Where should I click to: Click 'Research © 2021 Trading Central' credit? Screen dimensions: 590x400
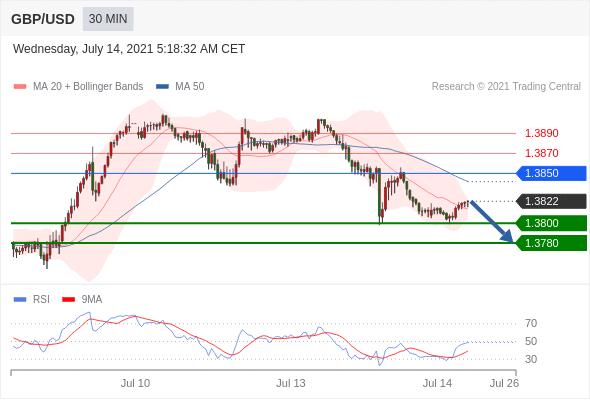pos(506,87)
